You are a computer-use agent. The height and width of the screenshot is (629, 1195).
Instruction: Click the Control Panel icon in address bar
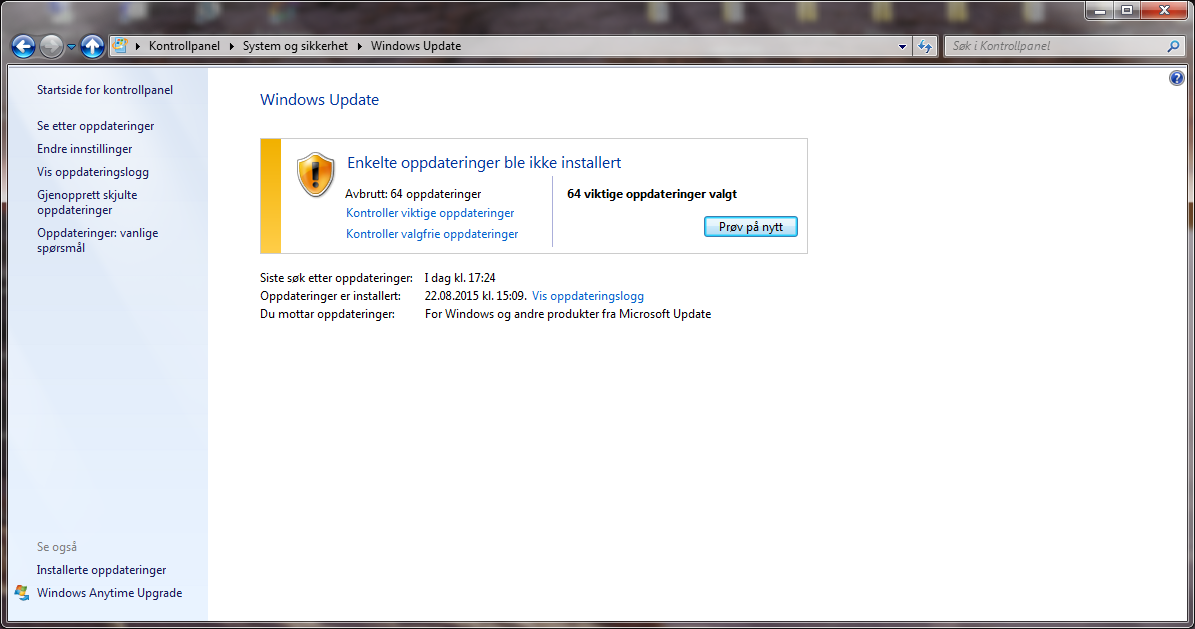coord(120,46)
